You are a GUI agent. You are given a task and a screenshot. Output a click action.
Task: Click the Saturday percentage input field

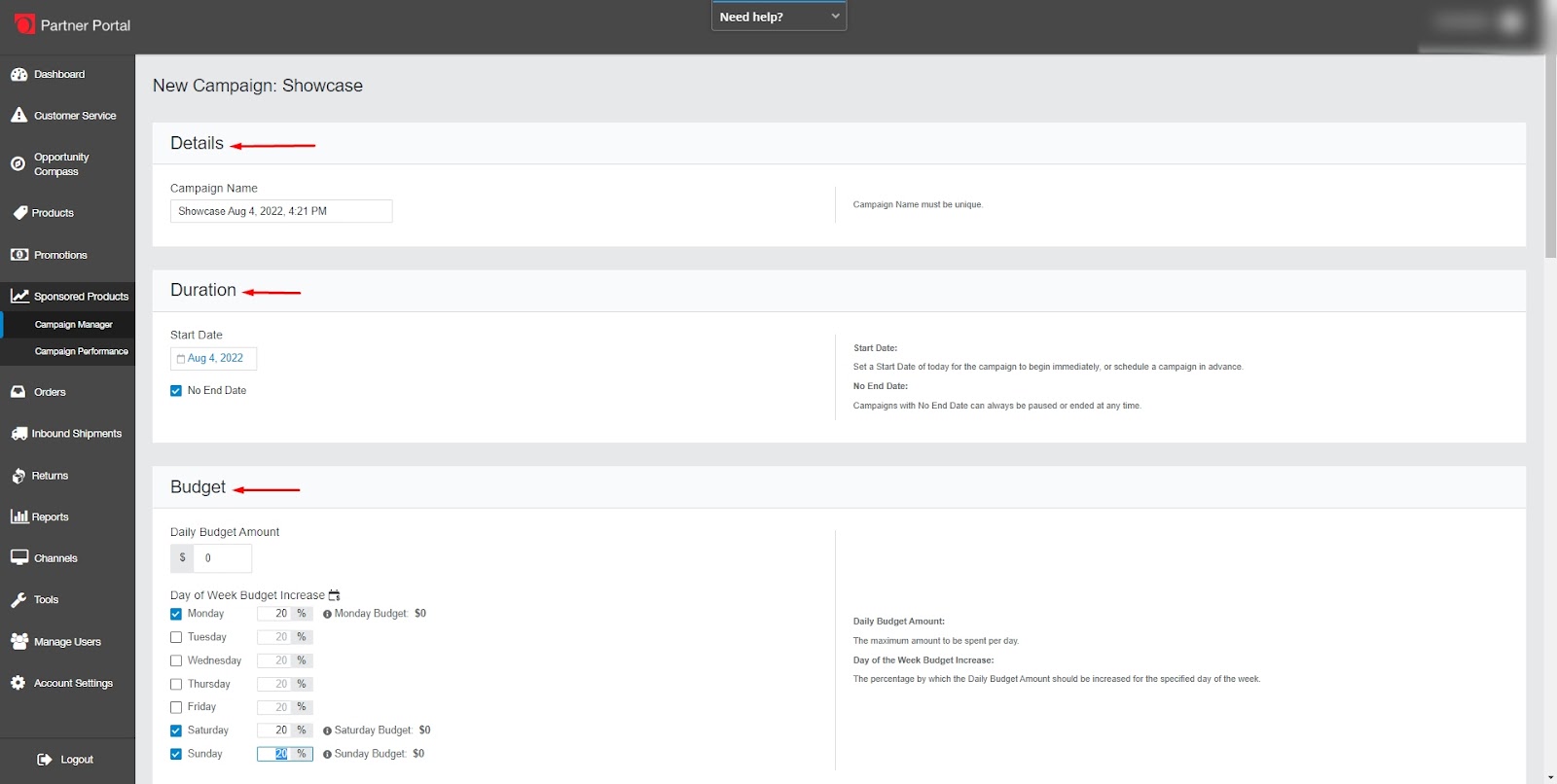tap(274, 731)
